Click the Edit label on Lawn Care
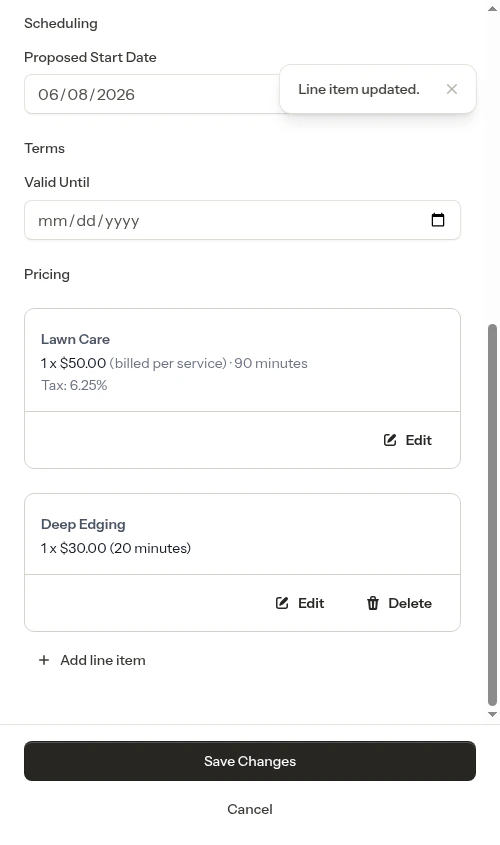 coord(419,440)
